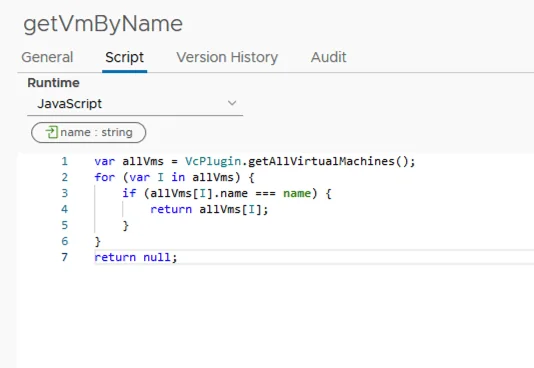Click the Runtime dropdown chevron arrow
The height and width of the screenshot is (368, 534).
(232, 103)
